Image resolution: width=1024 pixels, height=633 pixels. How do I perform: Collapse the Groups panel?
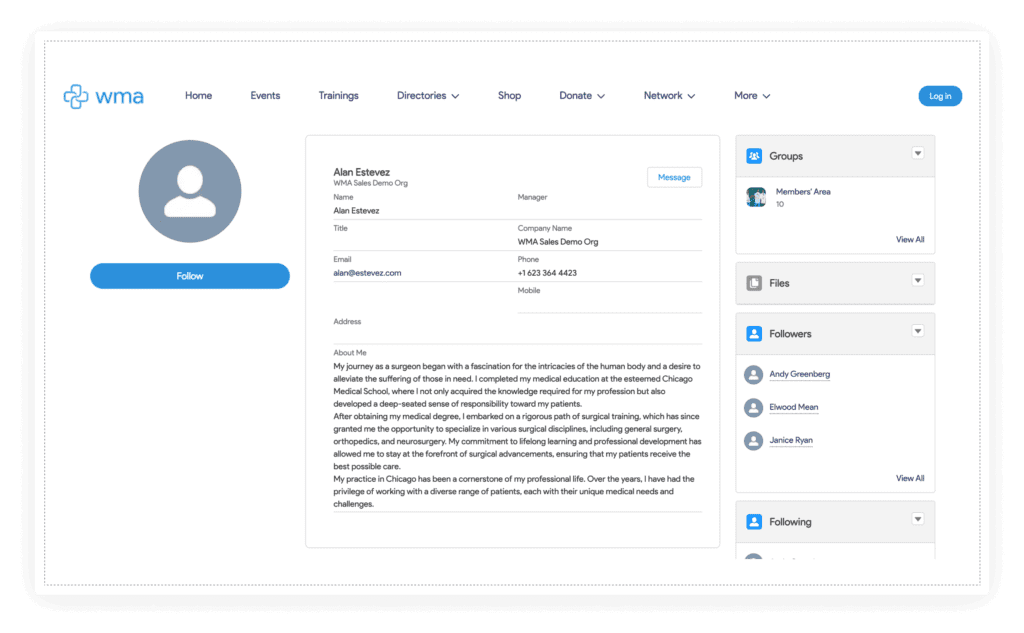click(918, 153)
